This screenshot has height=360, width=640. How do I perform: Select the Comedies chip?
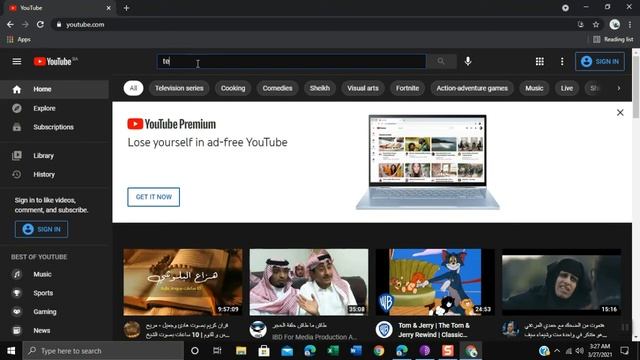pos(277,88)
